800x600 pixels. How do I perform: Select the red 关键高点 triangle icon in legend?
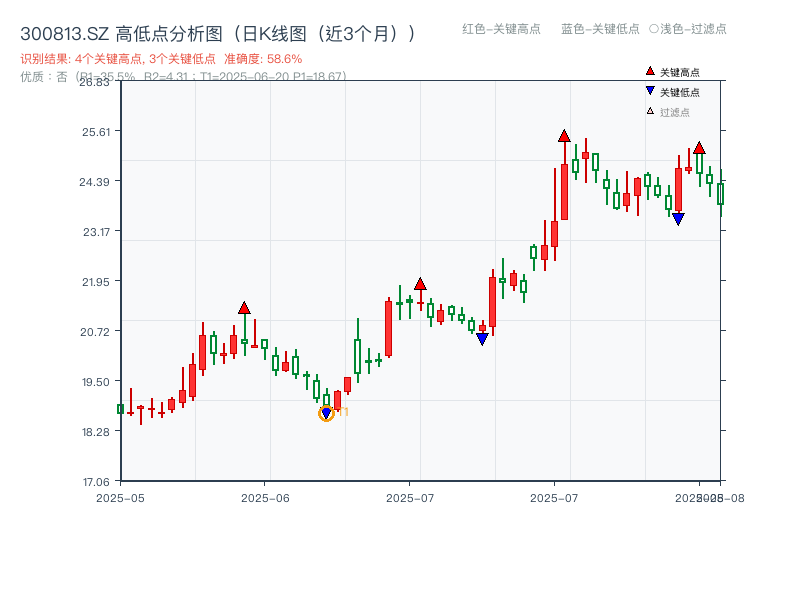click(650, 72)
